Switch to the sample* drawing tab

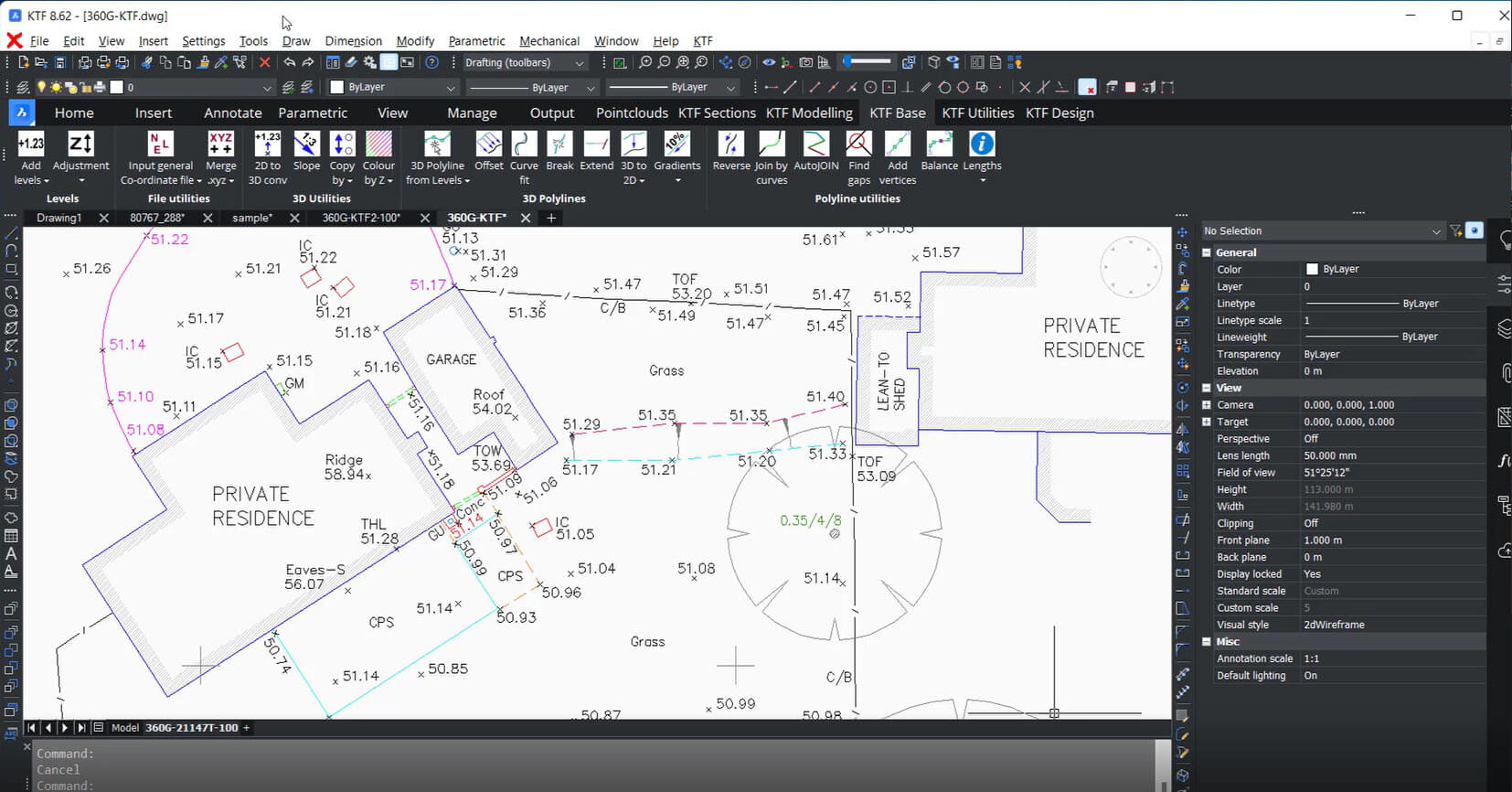(x=251, y=218)
